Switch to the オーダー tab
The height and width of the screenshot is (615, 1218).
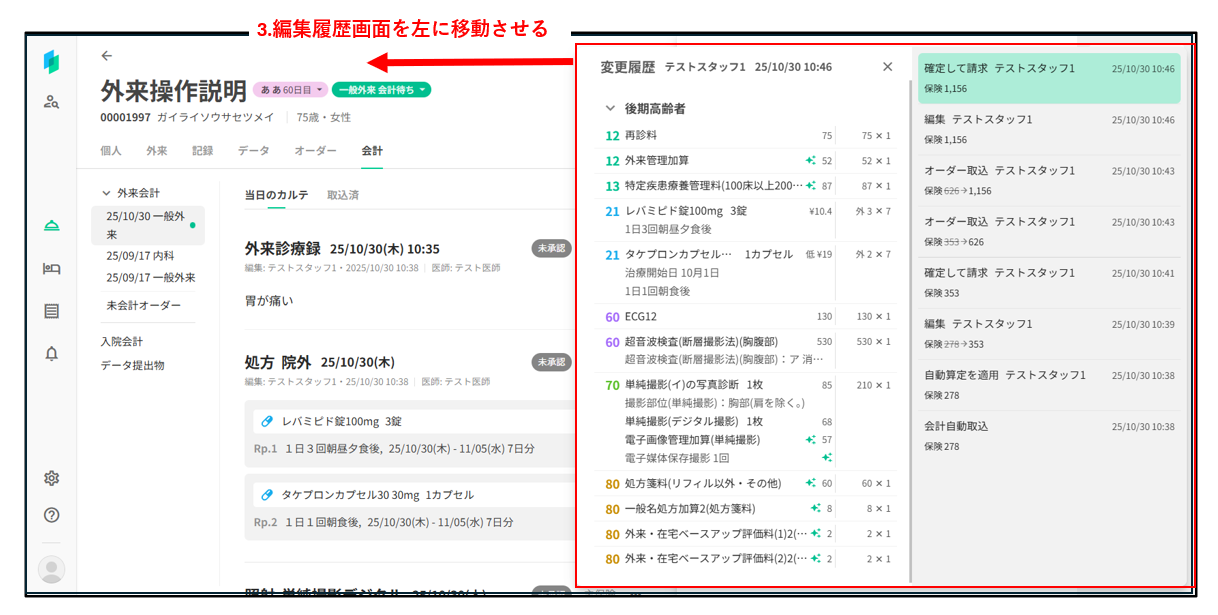click(x=315, y=151)
